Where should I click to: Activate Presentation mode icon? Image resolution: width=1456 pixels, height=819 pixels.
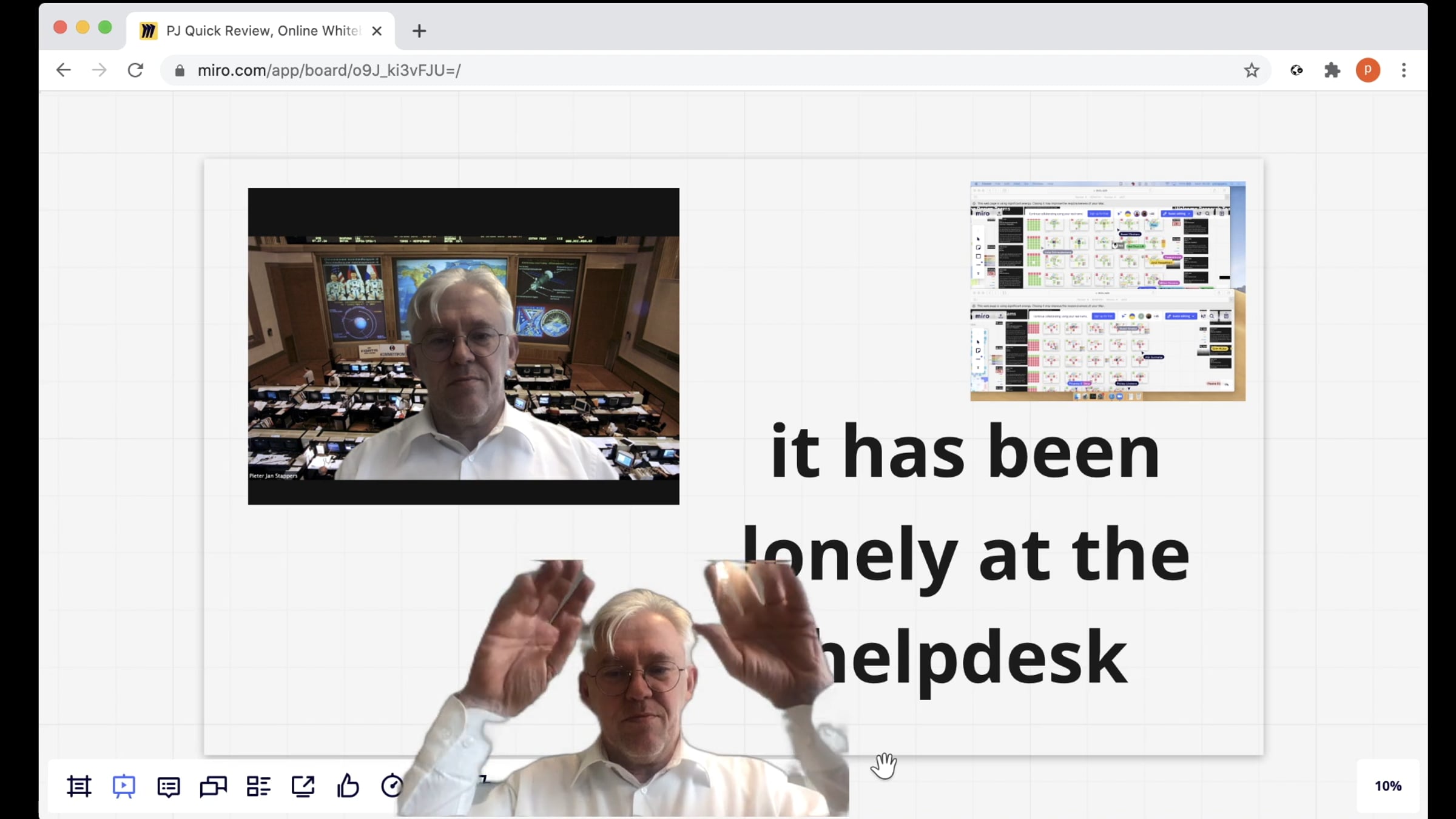click(124, 786)
